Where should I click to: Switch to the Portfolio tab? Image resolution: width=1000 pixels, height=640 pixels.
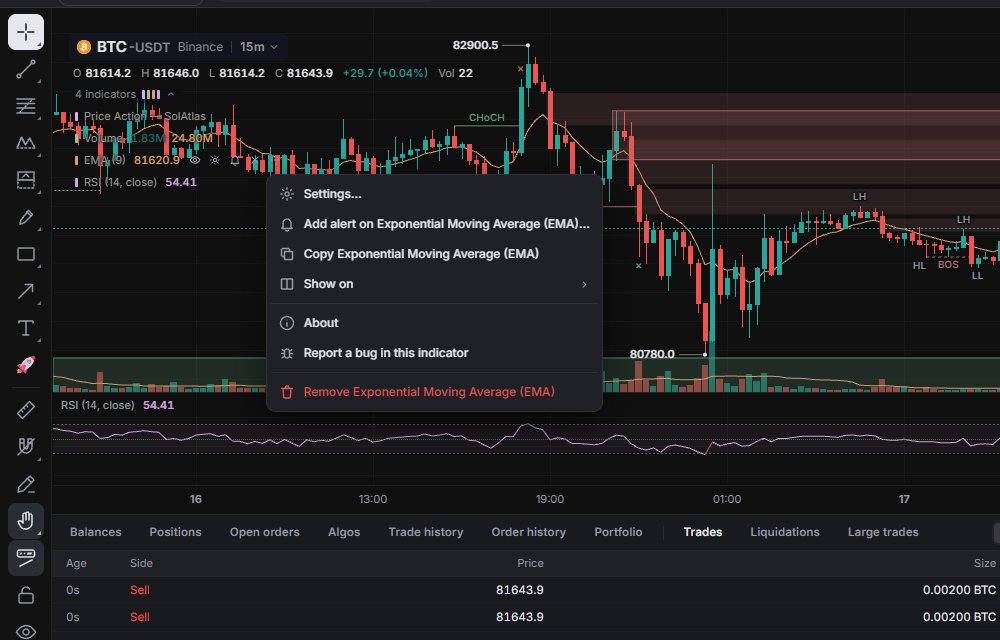tap(618, 532)
